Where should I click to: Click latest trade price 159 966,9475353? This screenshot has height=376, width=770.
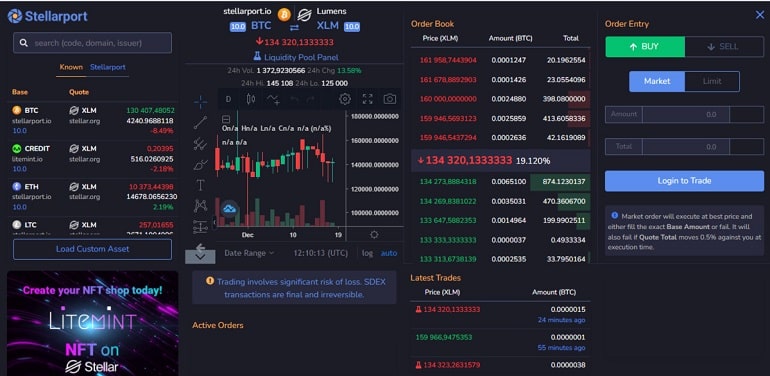point(444,338)
